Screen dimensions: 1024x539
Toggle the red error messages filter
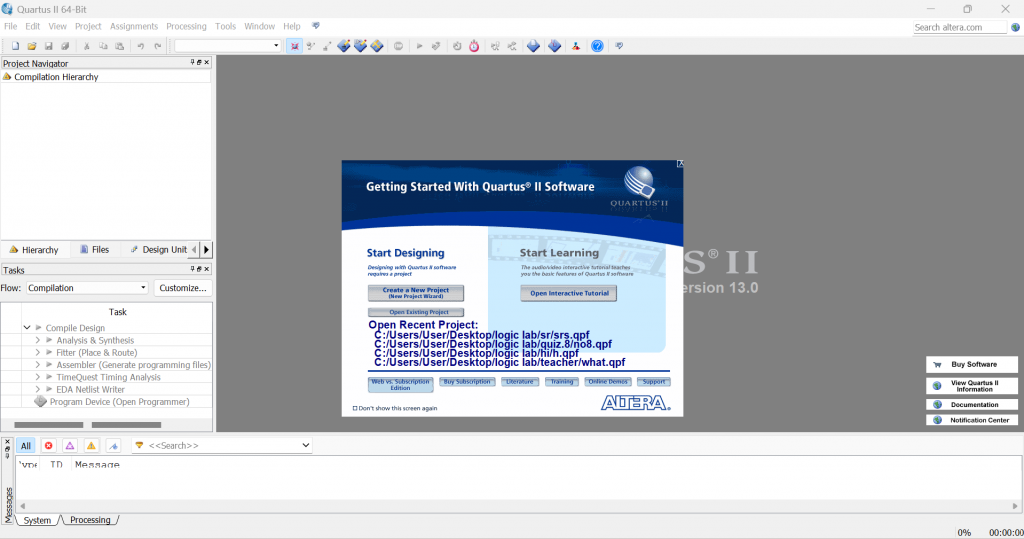pos(48,446)
